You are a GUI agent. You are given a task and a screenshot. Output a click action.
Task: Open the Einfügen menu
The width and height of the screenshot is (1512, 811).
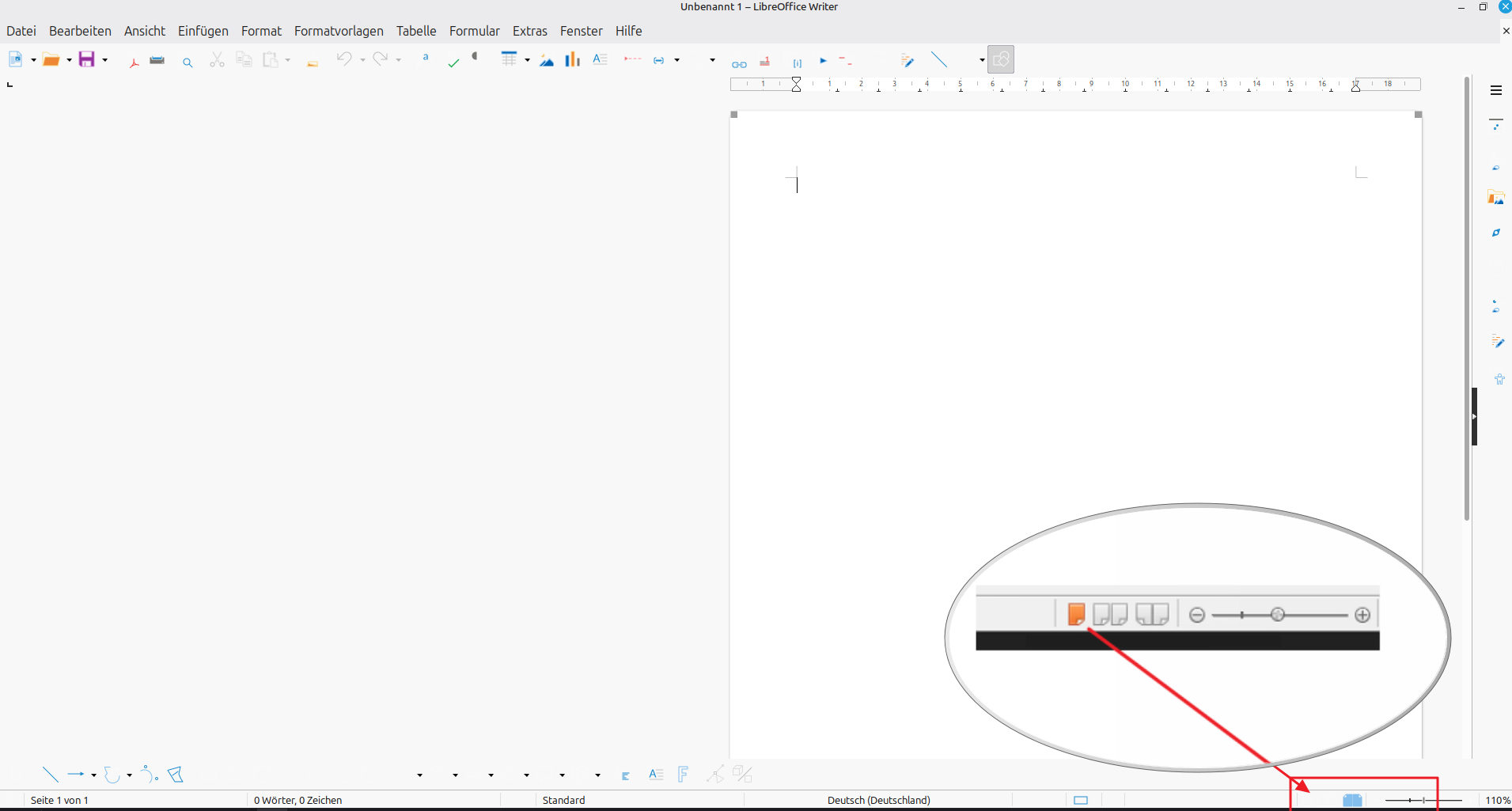(203, 31)
